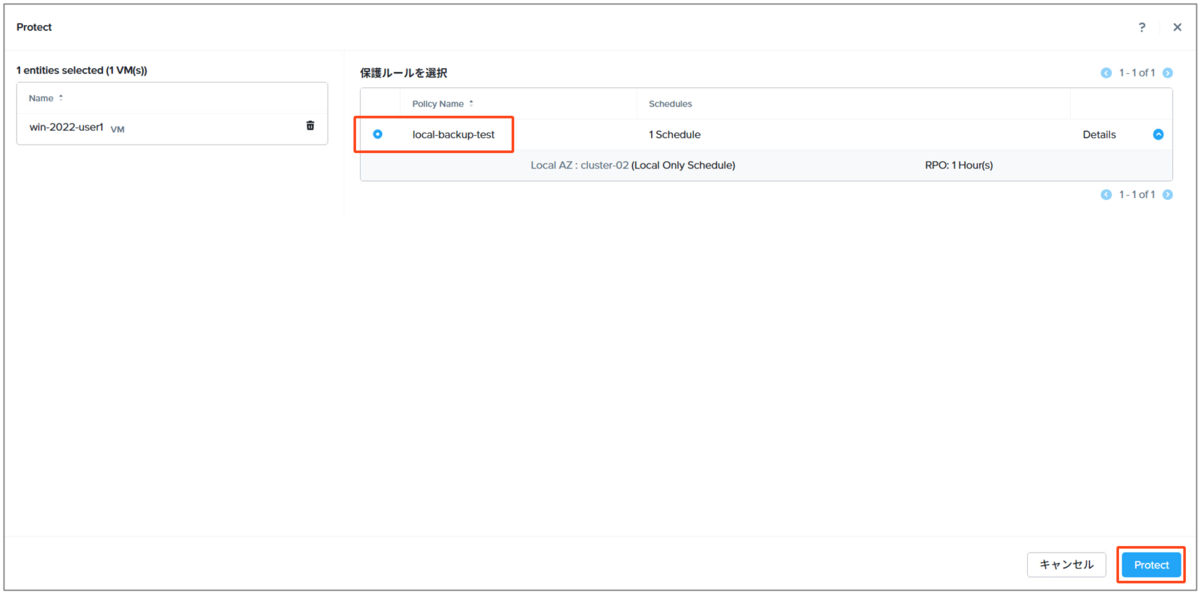
Task: Close the Protect dialog
Action: (x=1177, y=27)
